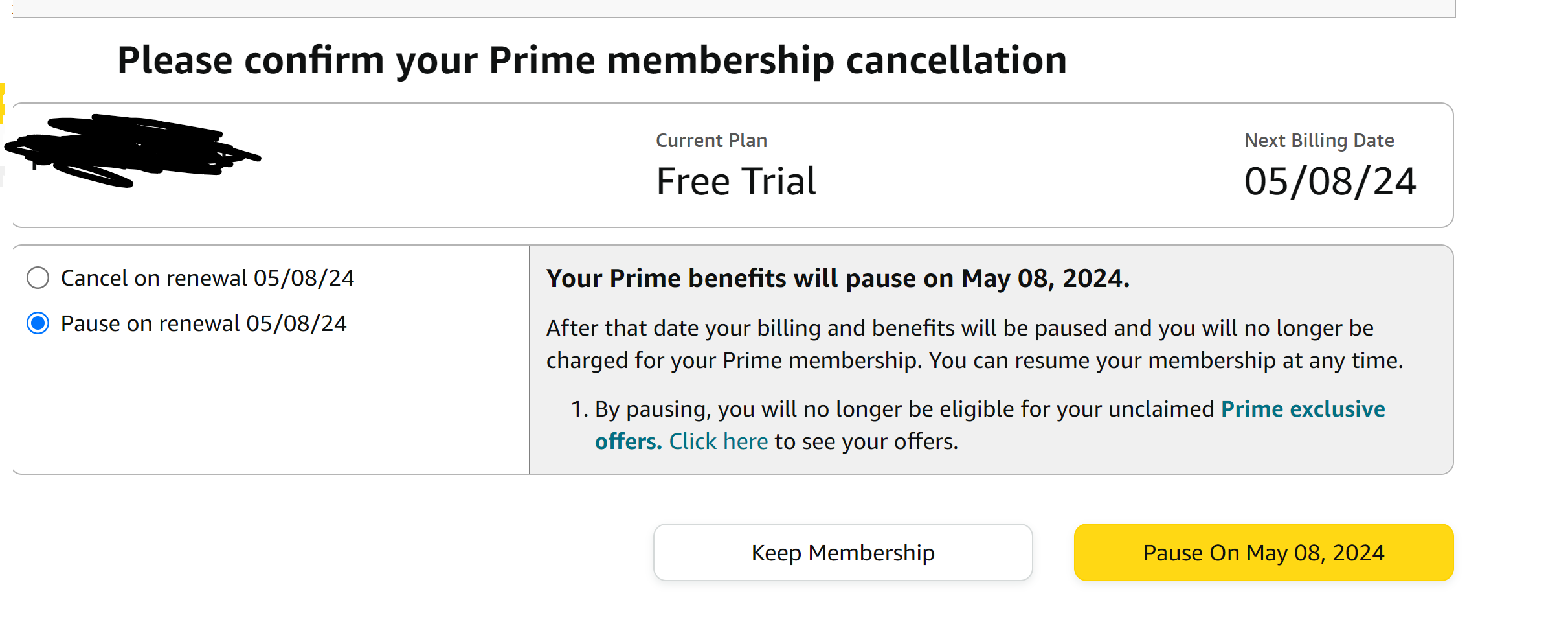The image size is (1568, 622).
Task: Follow the Click here offers link
Action: pyautogui.click(x=718, y=442)
